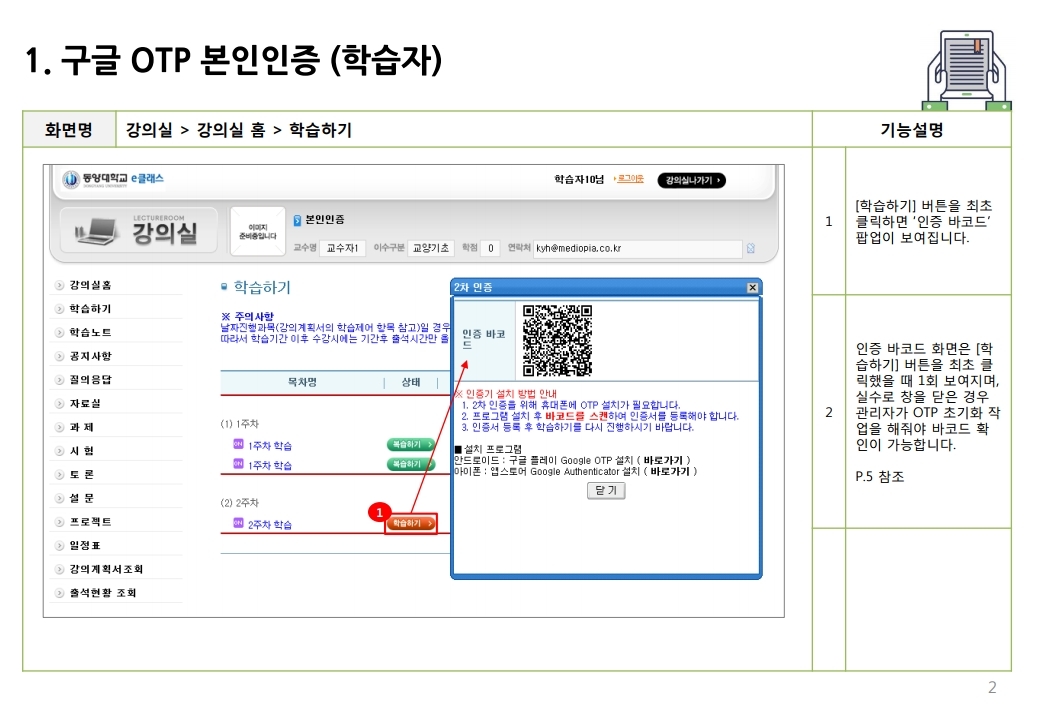Image resolution: width=1040 pixels, height=720 pixels.
Task: Click the QR code image in the popup
Action: 557,340
